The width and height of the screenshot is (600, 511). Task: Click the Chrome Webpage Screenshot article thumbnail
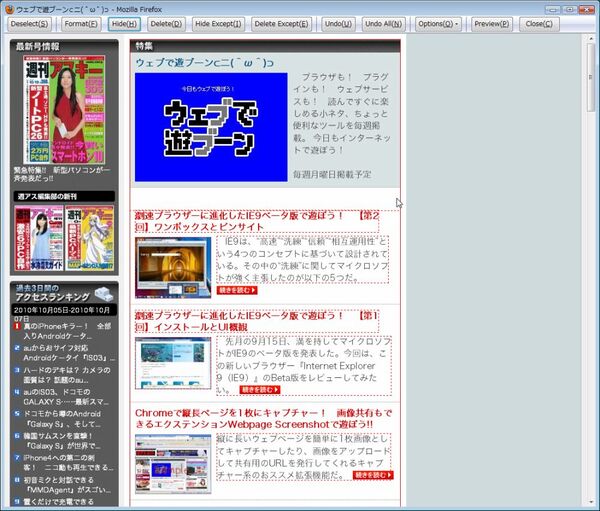point(173,464)
